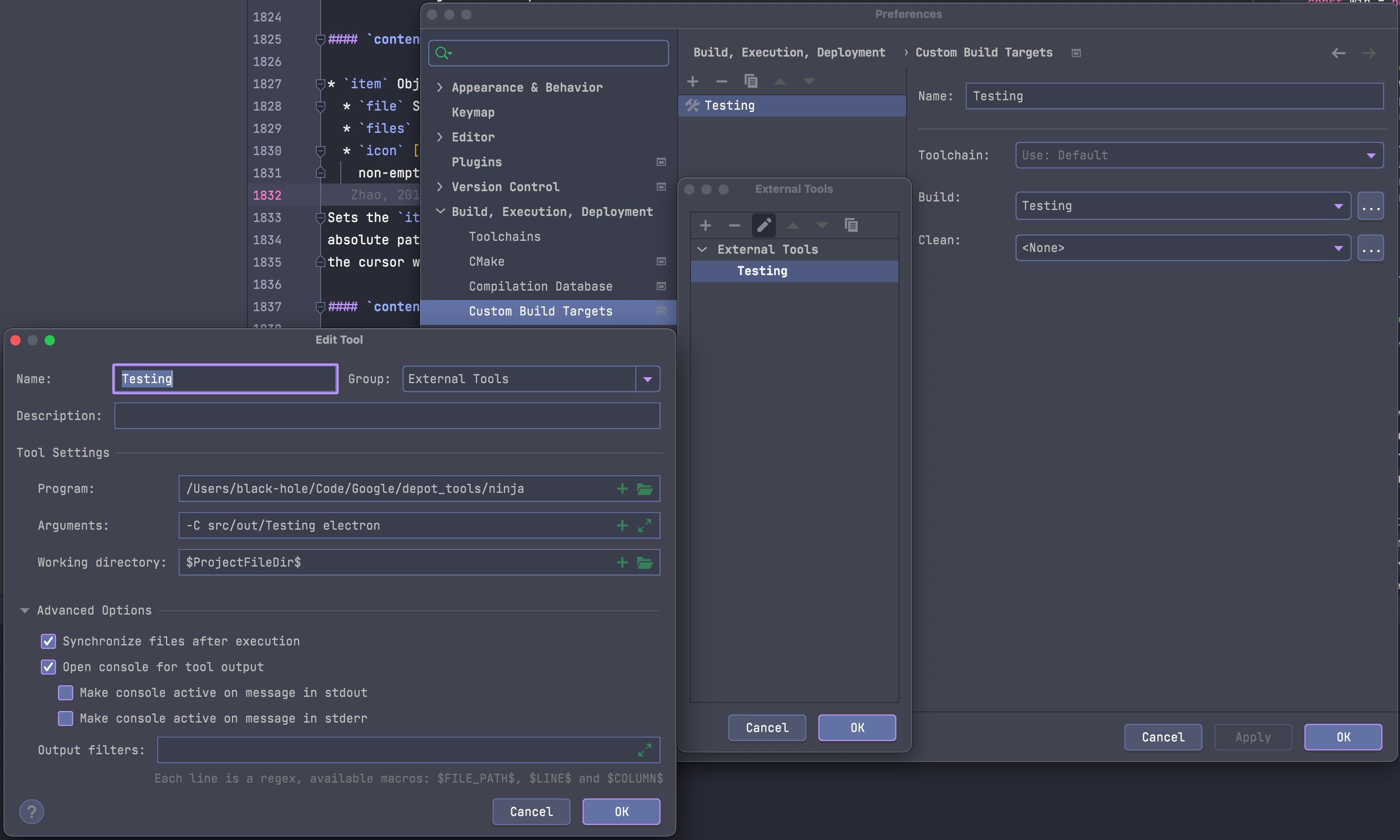Insert macro into Arguments field
The image size is (1400, 840).
coord(622,525)
